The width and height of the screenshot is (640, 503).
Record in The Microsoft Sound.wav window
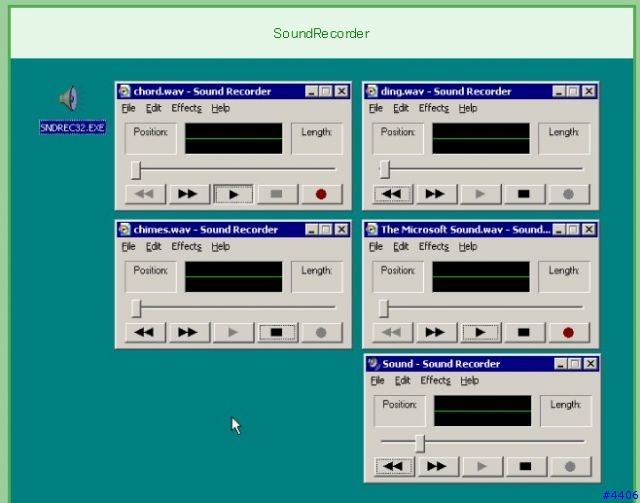pos(569,332)
